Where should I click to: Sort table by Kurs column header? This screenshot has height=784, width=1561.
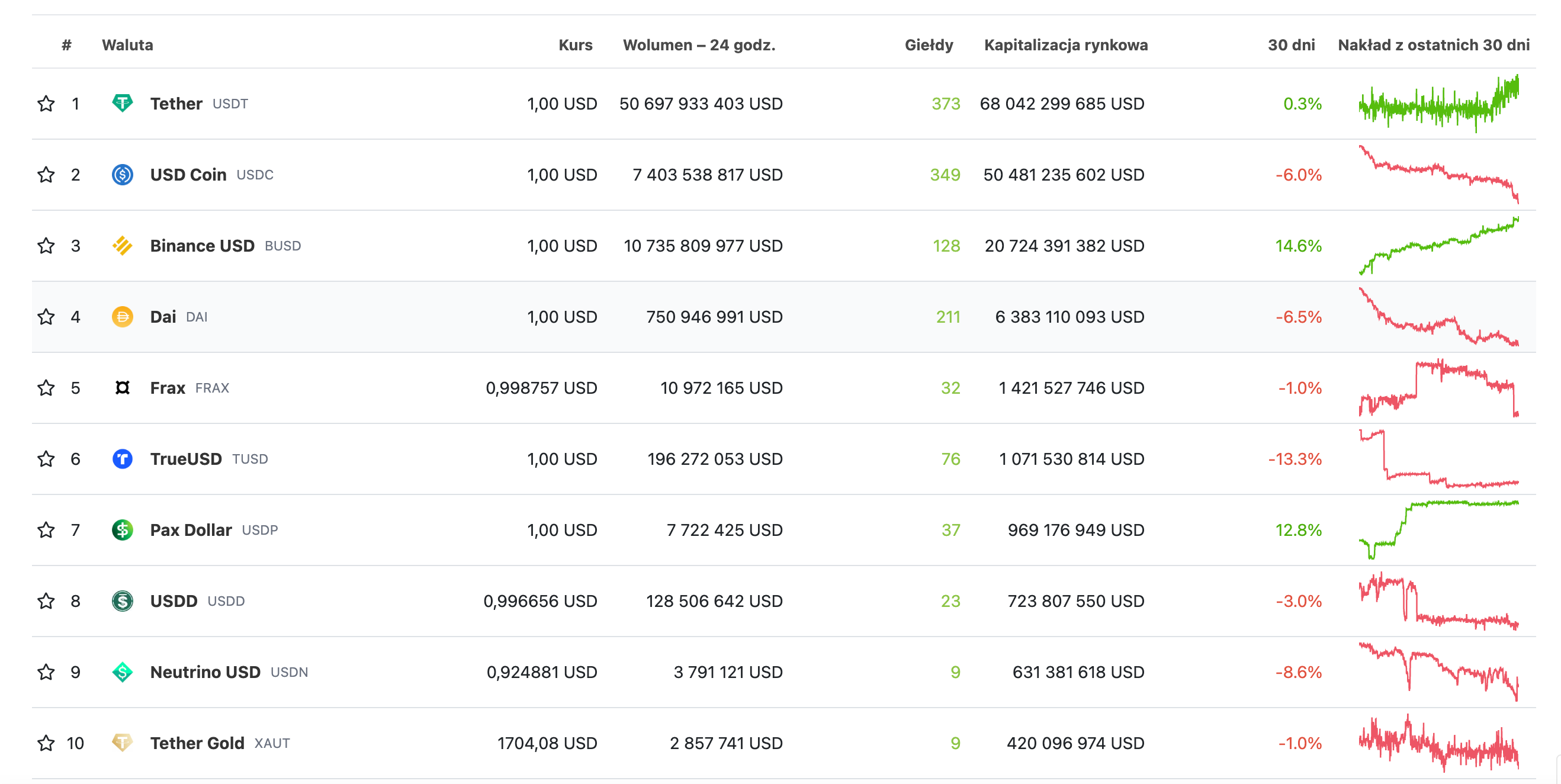tap(575, 45)
